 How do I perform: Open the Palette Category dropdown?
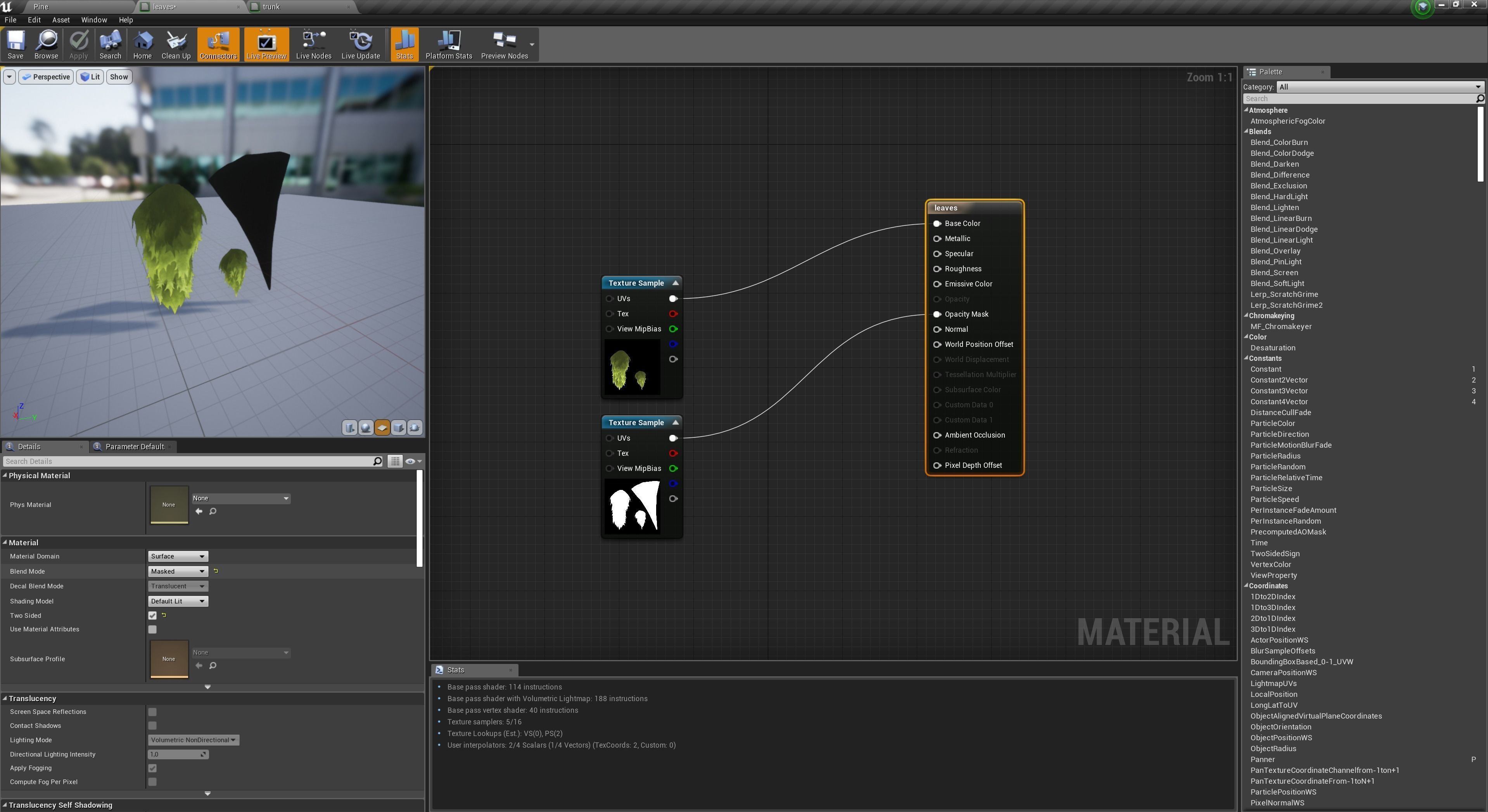tap(1378, 87)
